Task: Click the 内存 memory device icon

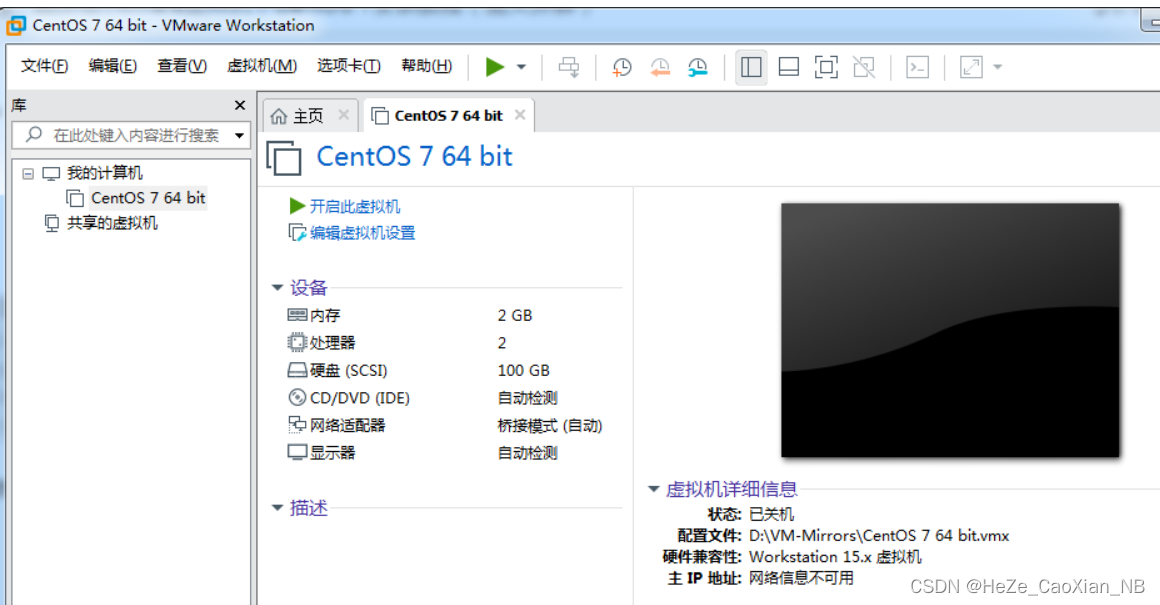Action: click(297, 315)
